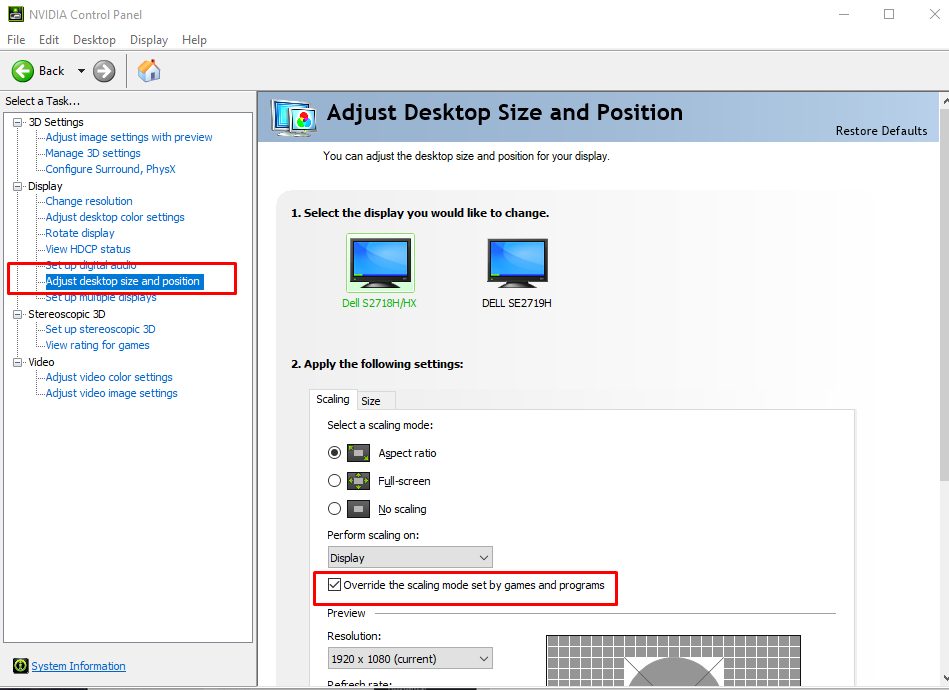Click the Full-screen scaling mode icon
The height and width of the screenshot is (690, 949).
pos(359,481)
